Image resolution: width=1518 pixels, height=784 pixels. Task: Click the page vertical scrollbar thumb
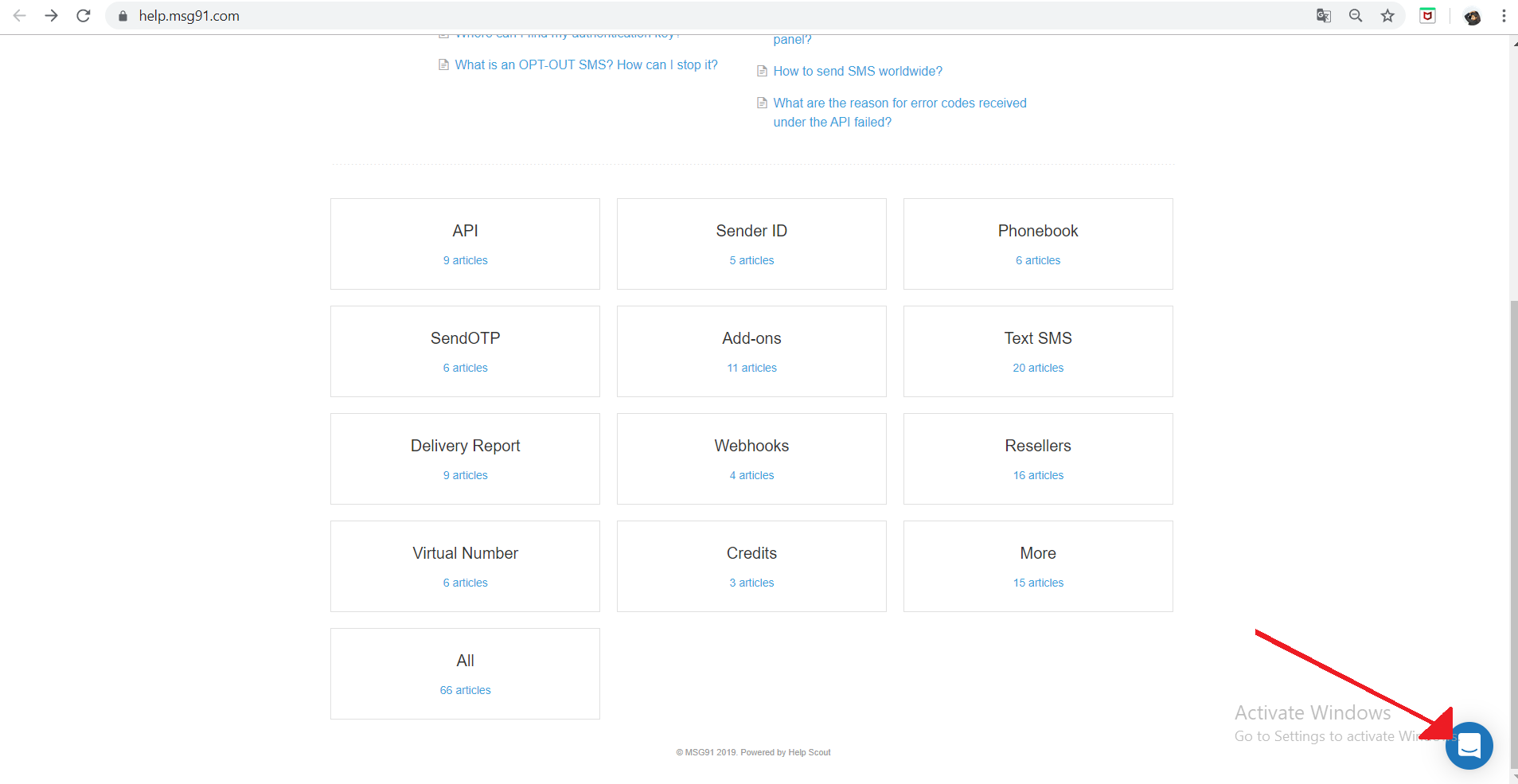point(1514,533)
